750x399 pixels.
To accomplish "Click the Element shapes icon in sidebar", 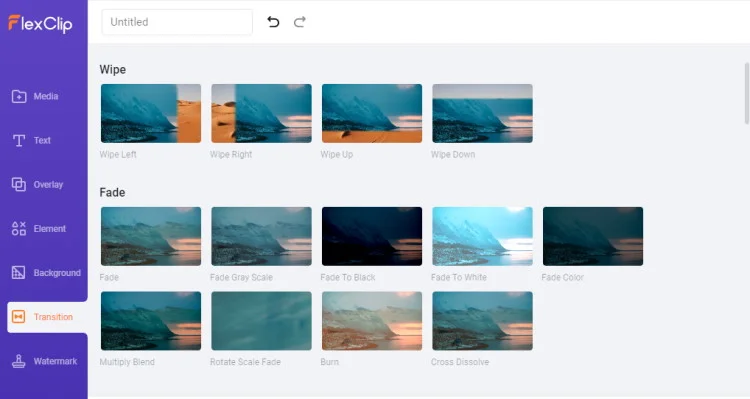I will (19, 229).
